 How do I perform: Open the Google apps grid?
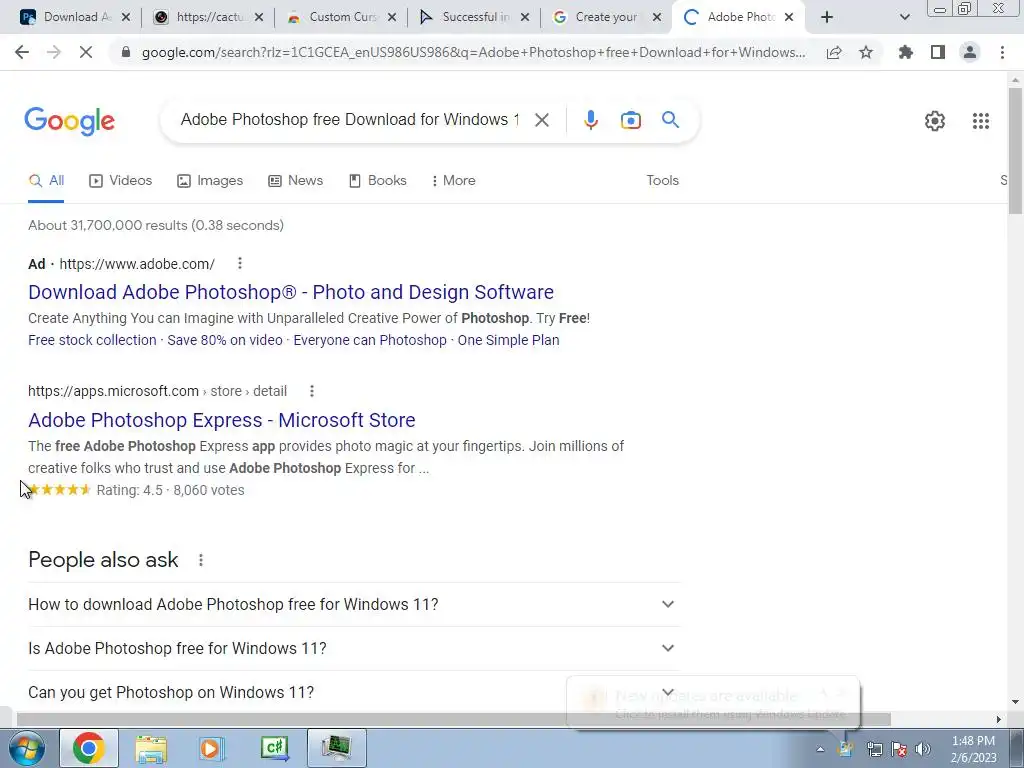point(980,121)
